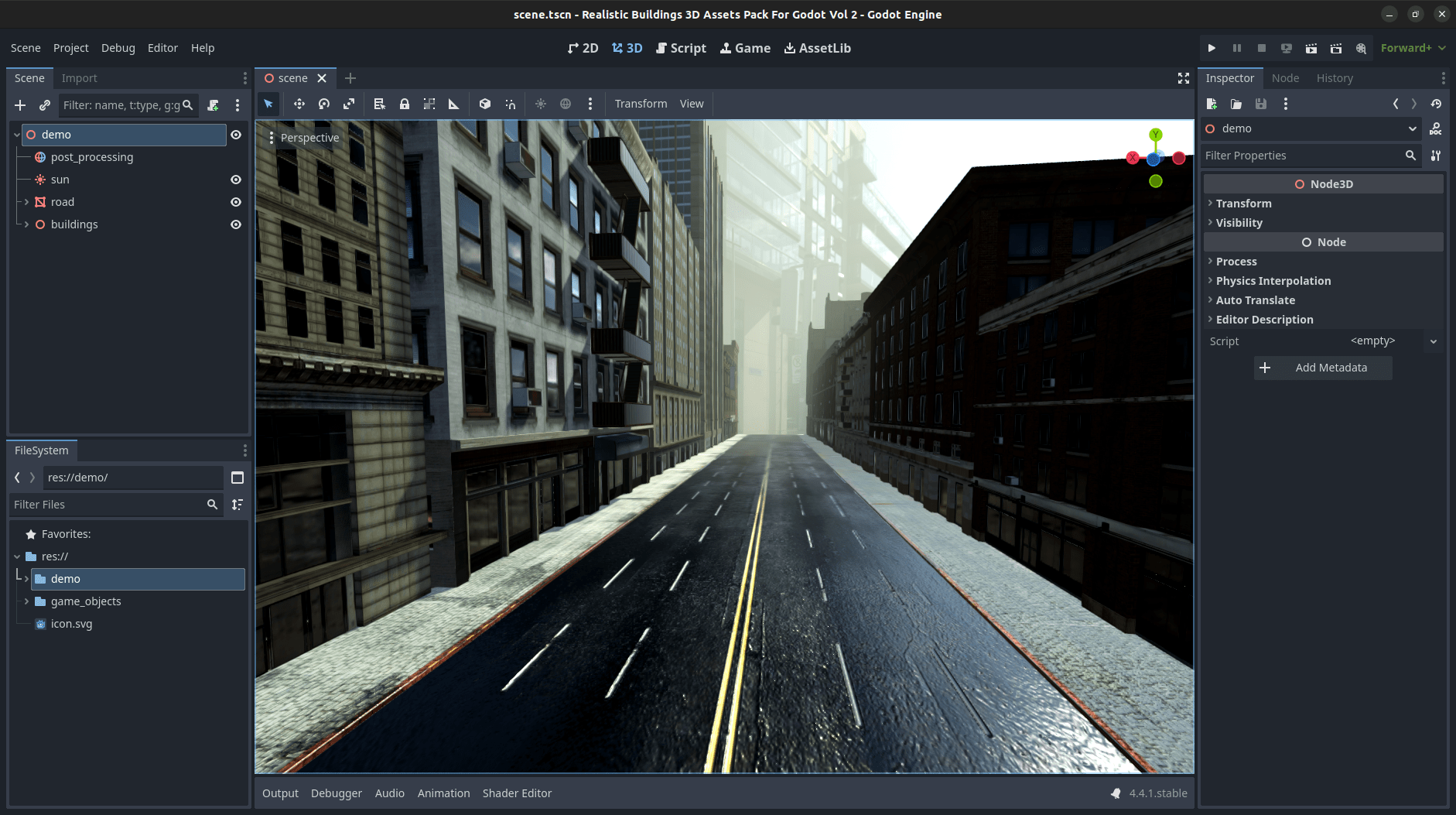Toggle preview sunlight in the viewport
This screenshot has width=1456, height=815.
pos(539,104)
